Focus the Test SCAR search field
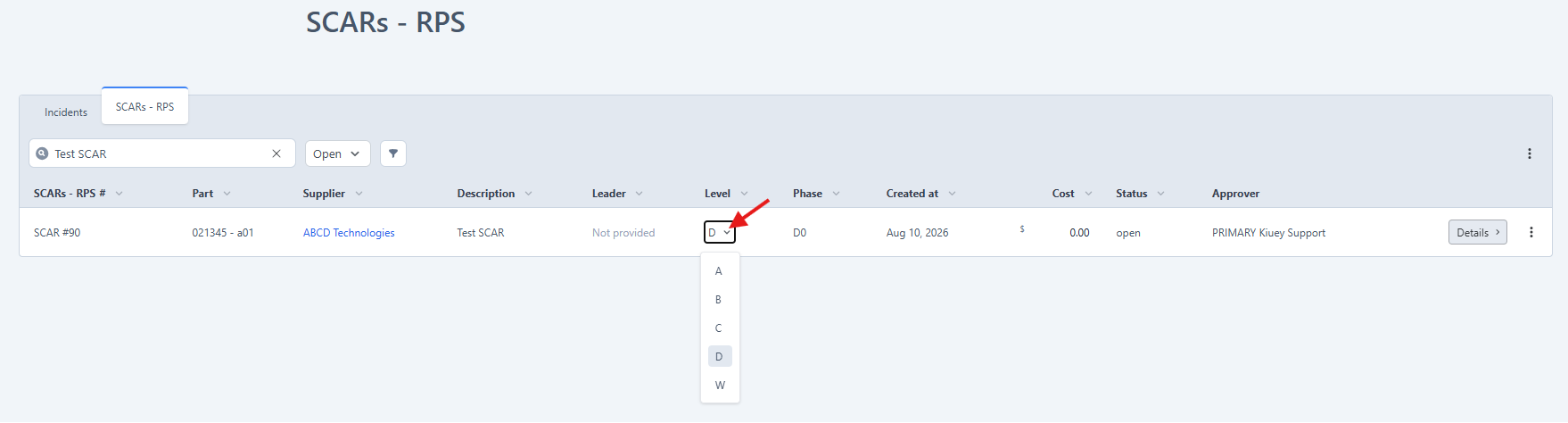 click(x=157, y=153)
